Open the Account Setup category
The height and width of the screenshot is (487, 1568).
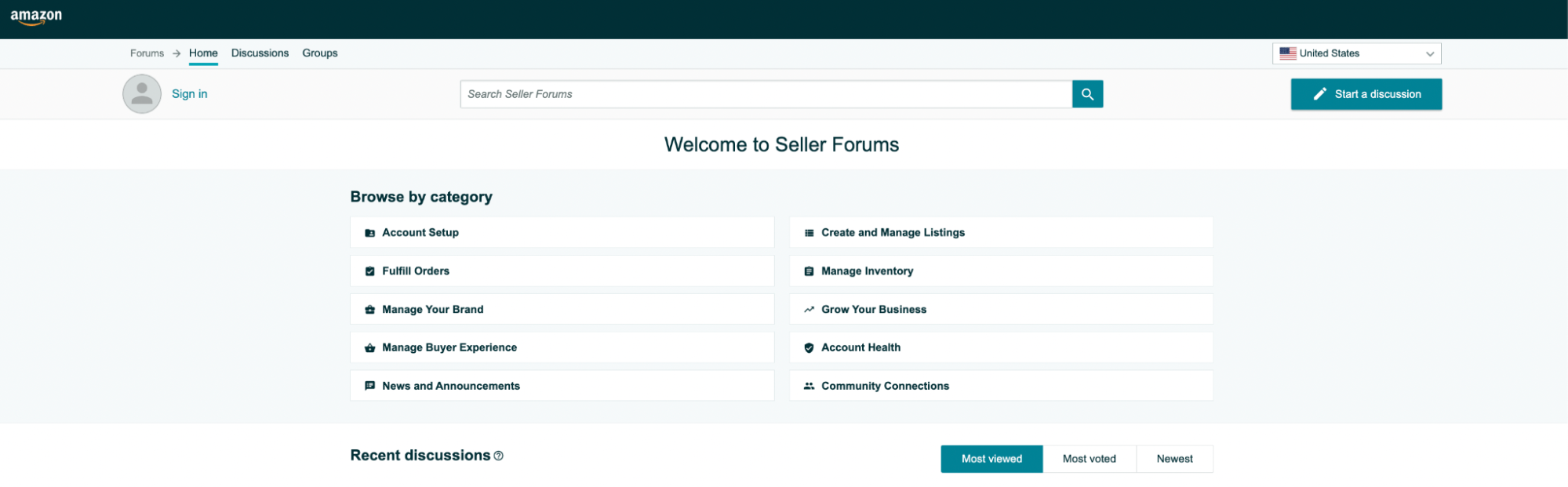(x=562, y=233)
